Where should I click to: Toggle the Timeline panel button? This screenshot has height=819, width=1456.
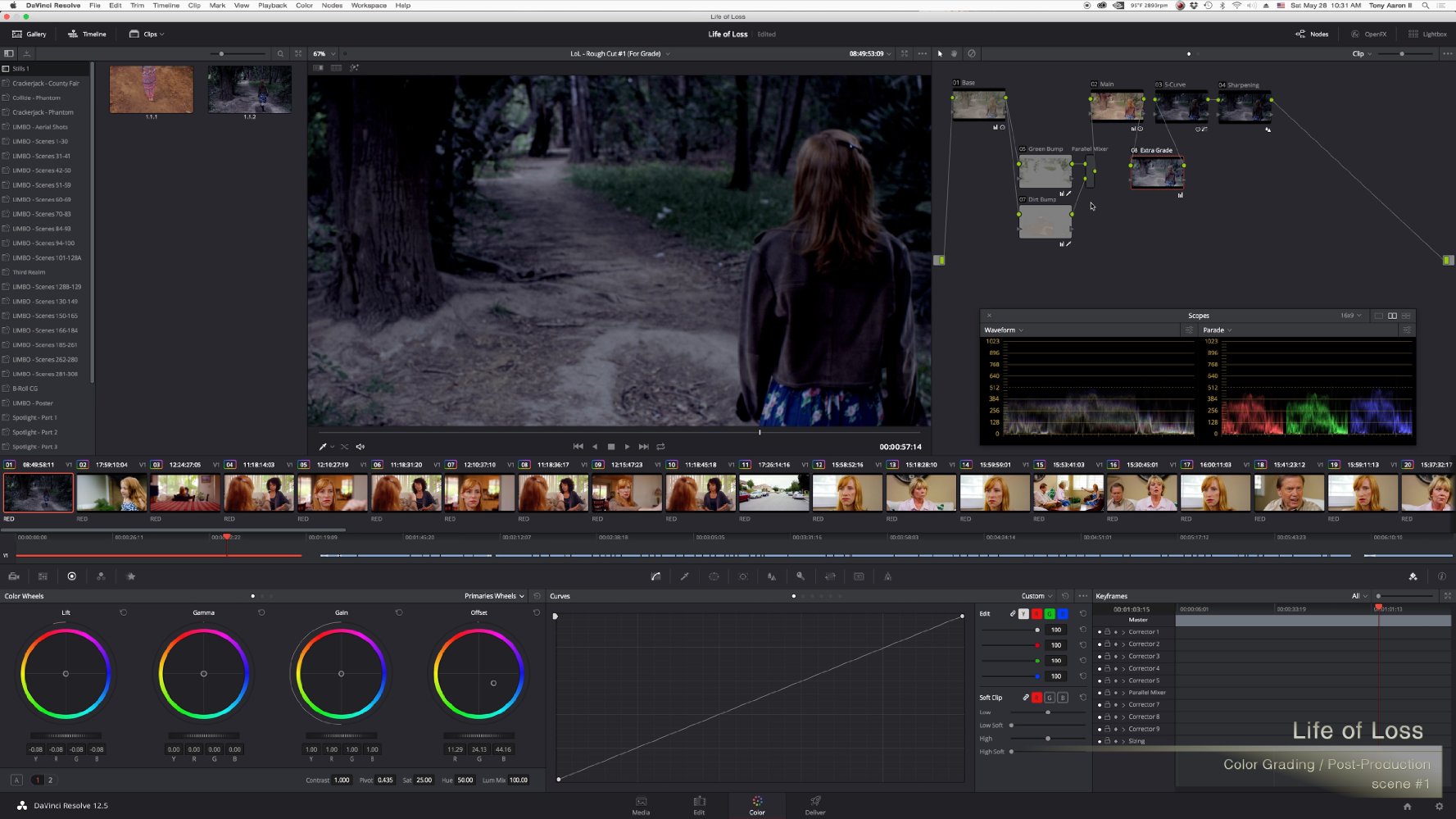(87, 34)
